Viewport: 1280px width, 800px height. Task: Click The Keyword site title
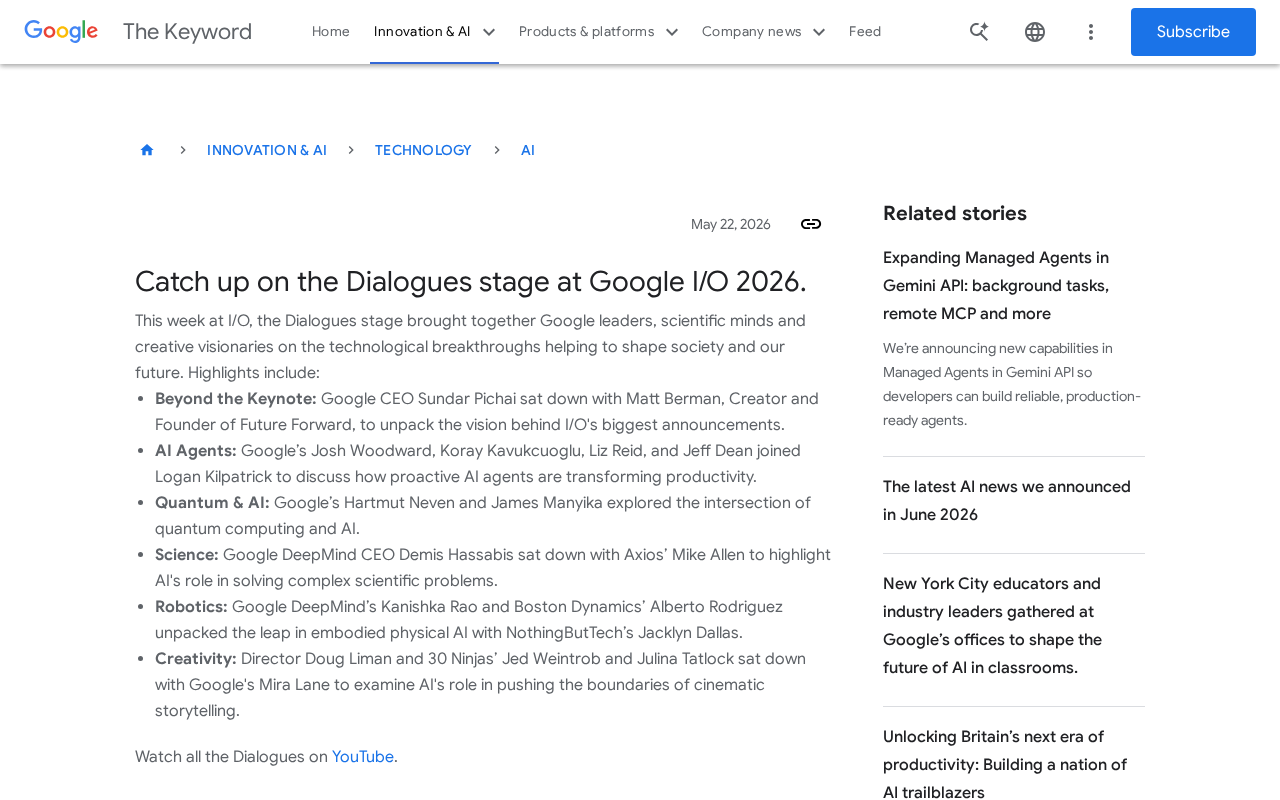(x=187, y=32)
